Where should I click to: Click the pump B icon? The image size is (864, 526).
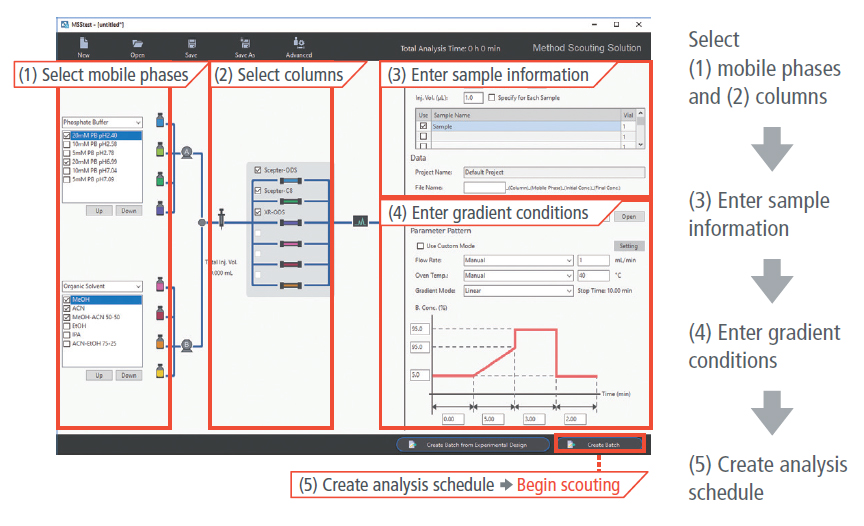[187, 346]
